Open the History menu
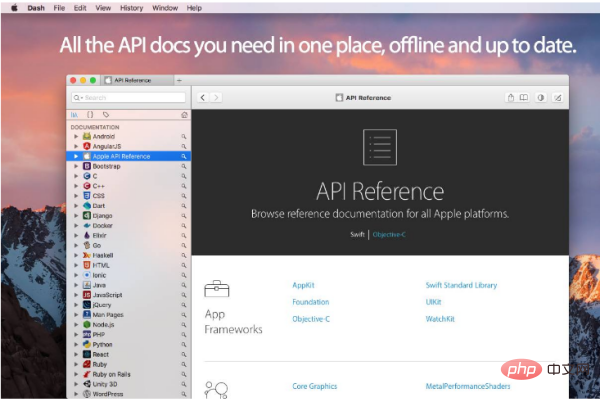Viewport: 600px width, 402px height. [x=131, y=8]
